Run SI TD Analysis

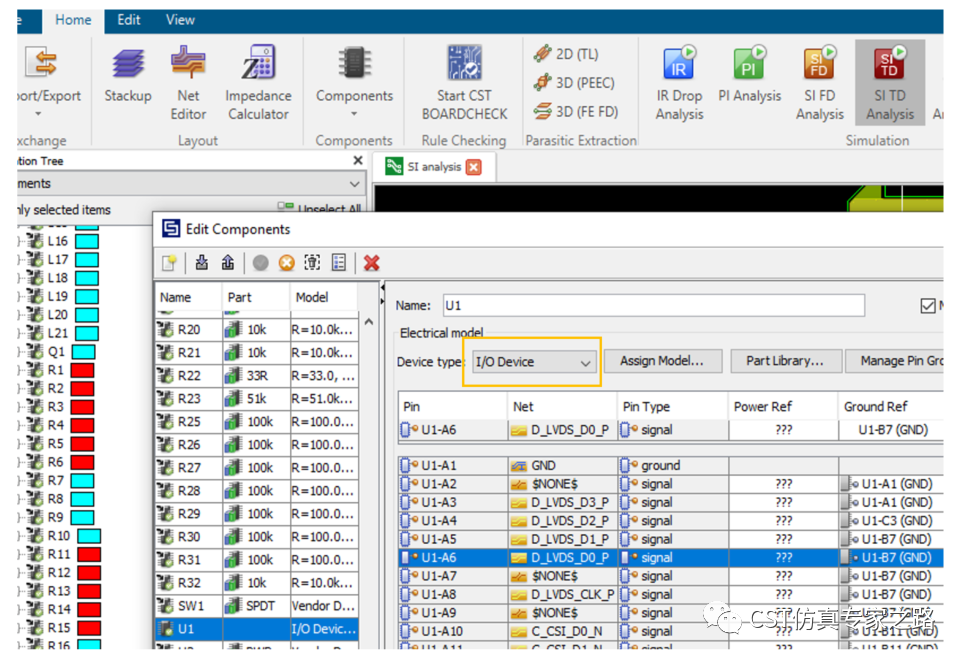(x=889, y=83)
